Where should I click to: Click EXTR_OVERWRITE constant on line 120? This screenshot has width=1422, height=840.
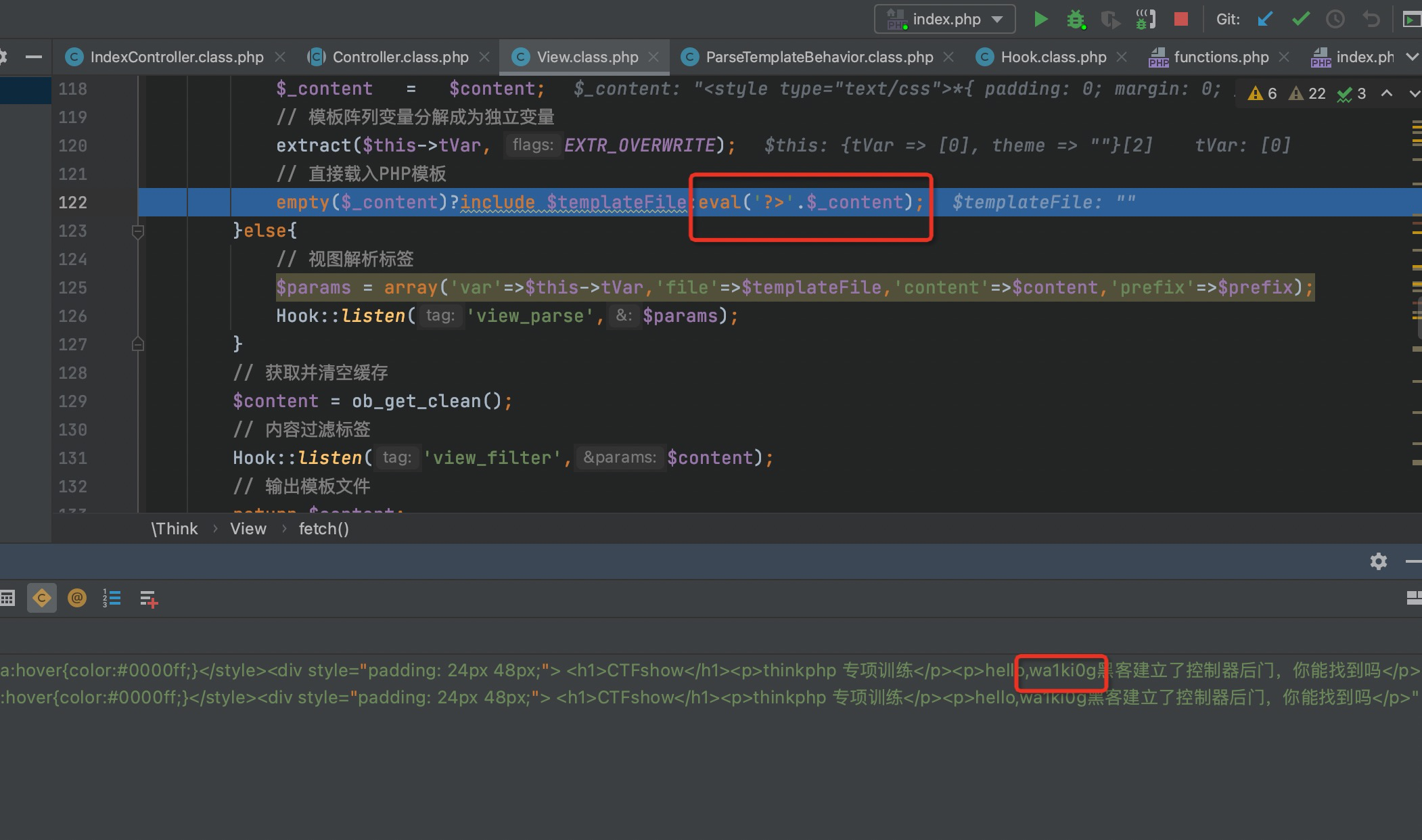pyautogui.click(x=640, y=145)
